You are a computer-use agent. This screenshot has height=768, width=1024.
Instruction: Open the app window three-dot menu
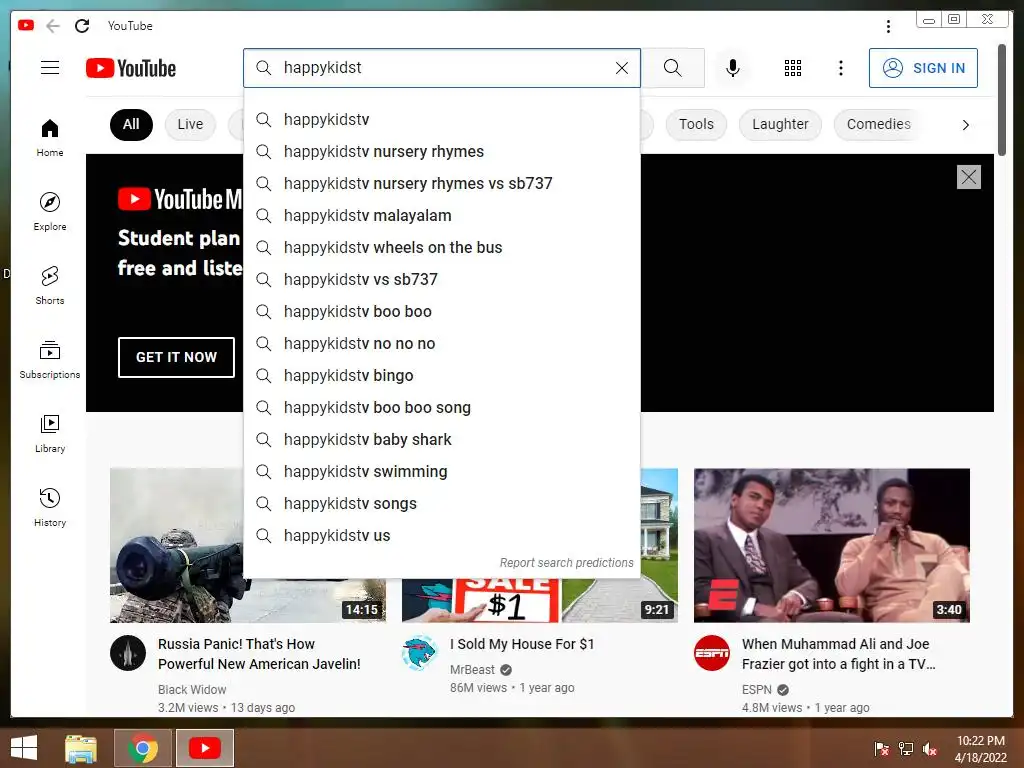coord(888,26)
